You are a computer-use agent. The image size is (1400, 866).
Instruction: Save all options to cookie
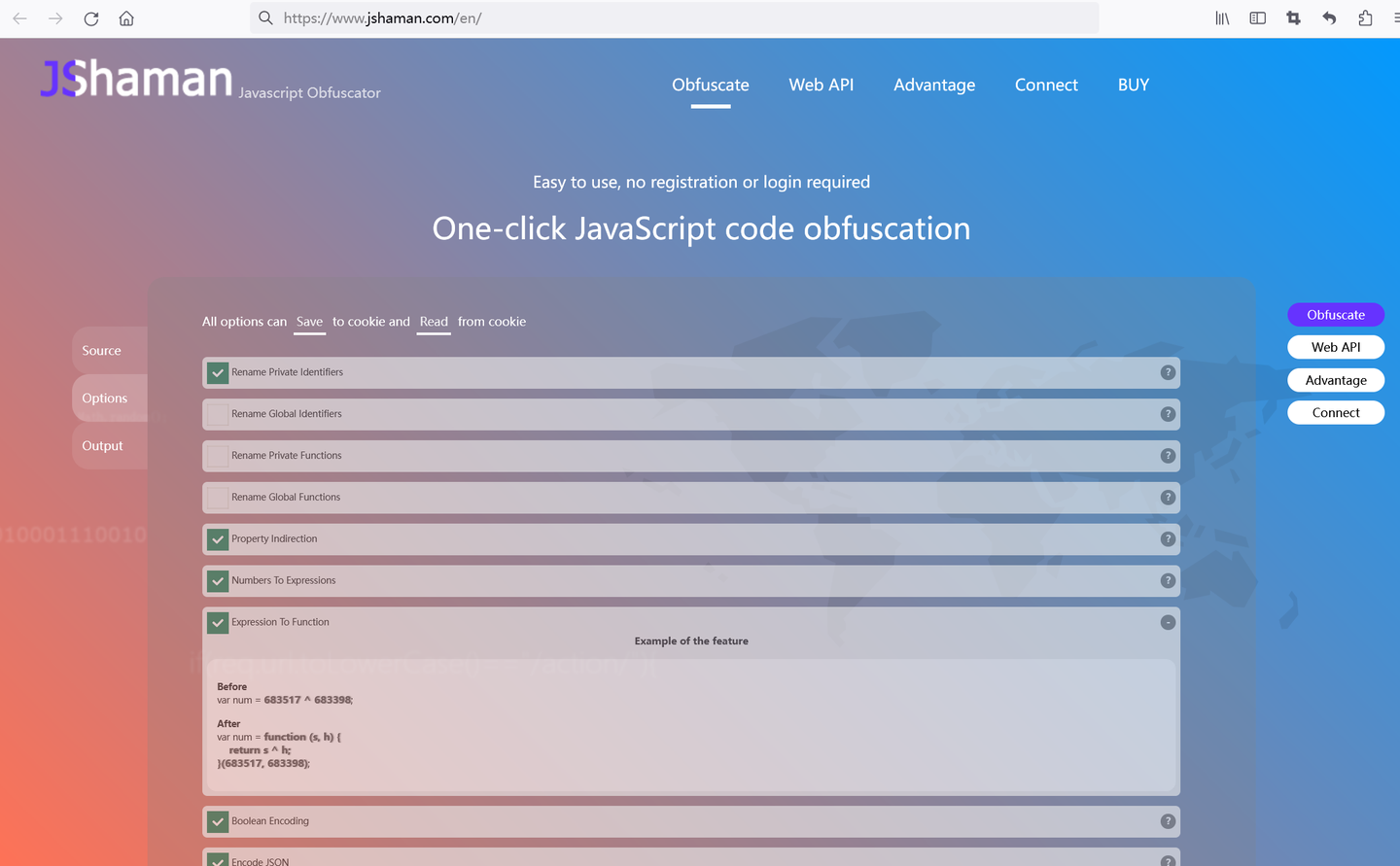(x=309, y=322)
